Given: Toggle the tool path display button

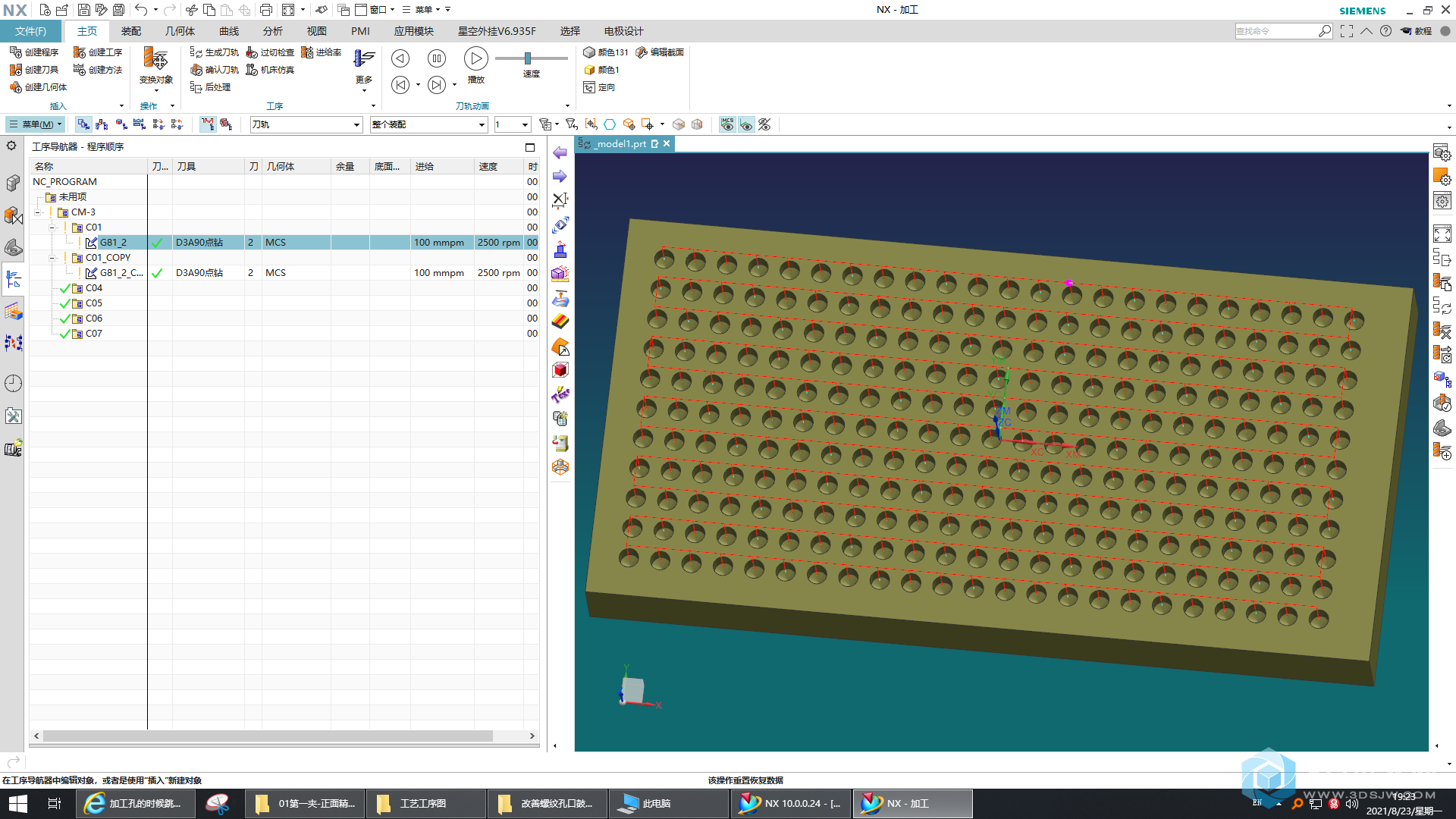Looking at the screenshot, I should (208, 124).
